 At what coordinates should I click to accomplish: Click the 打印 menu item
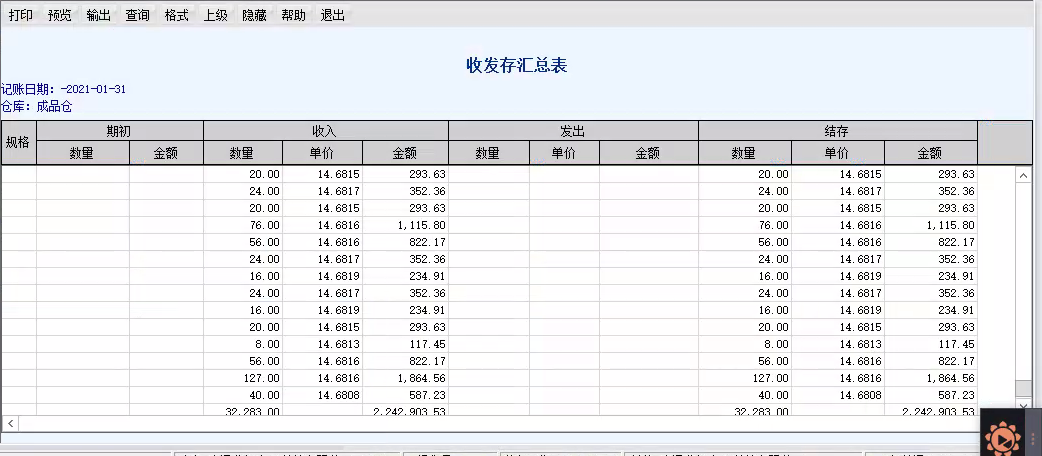[21, 15]
